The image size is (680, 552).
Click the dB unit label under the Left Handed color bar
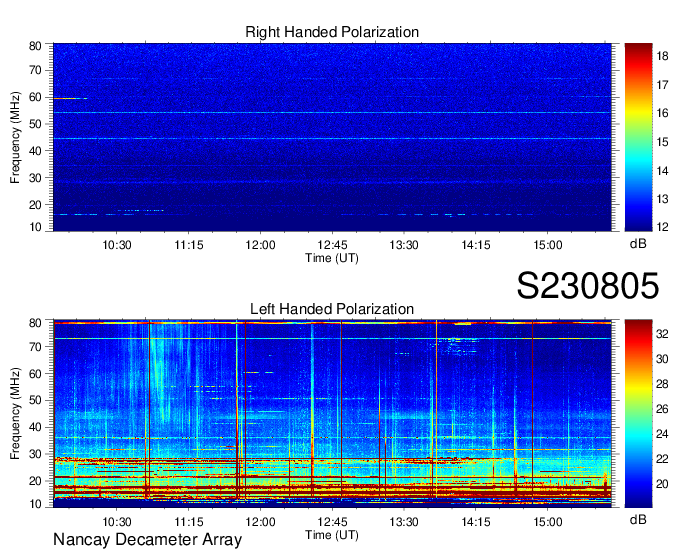coord(638,519)
